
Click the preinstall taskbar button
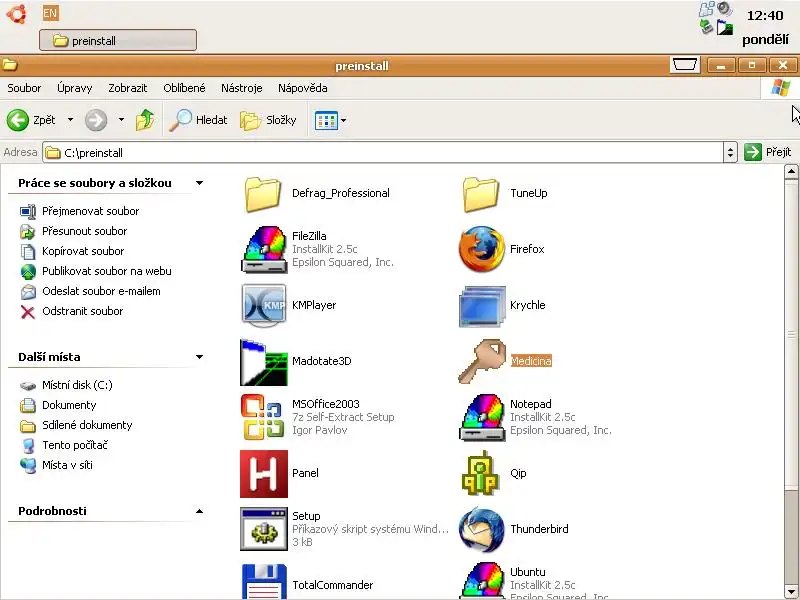[118, 40]
